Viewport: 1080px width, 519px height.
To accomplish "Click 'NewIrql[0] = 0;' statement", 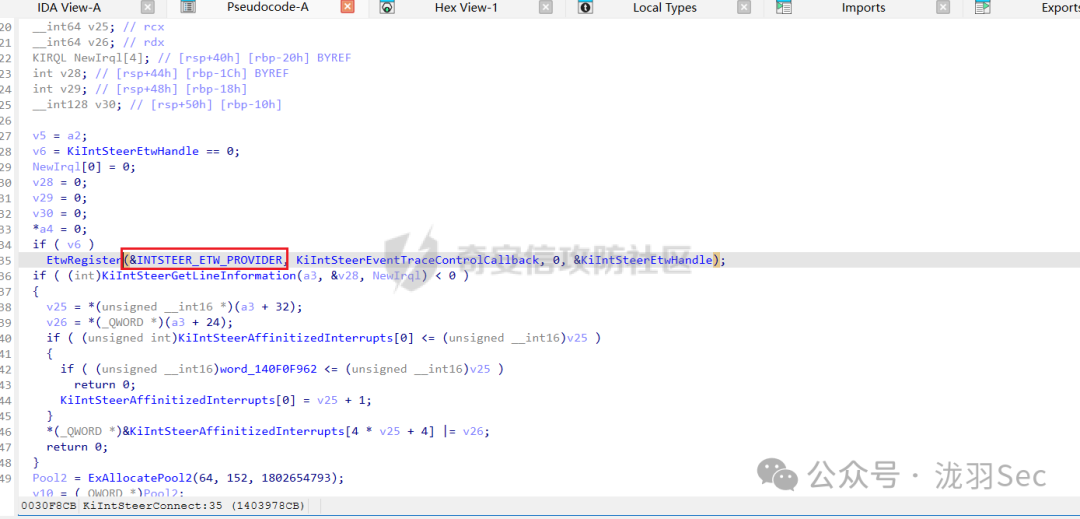I will click(84, 167).
